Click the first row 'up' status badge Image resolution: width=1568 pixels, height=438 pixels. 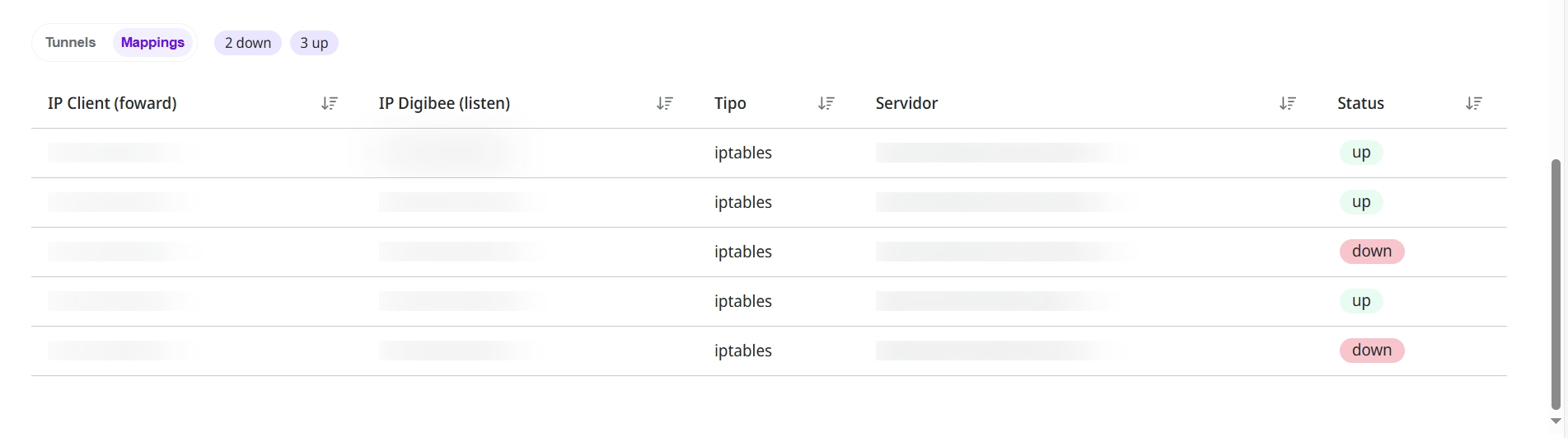[x=1361, y=153]
